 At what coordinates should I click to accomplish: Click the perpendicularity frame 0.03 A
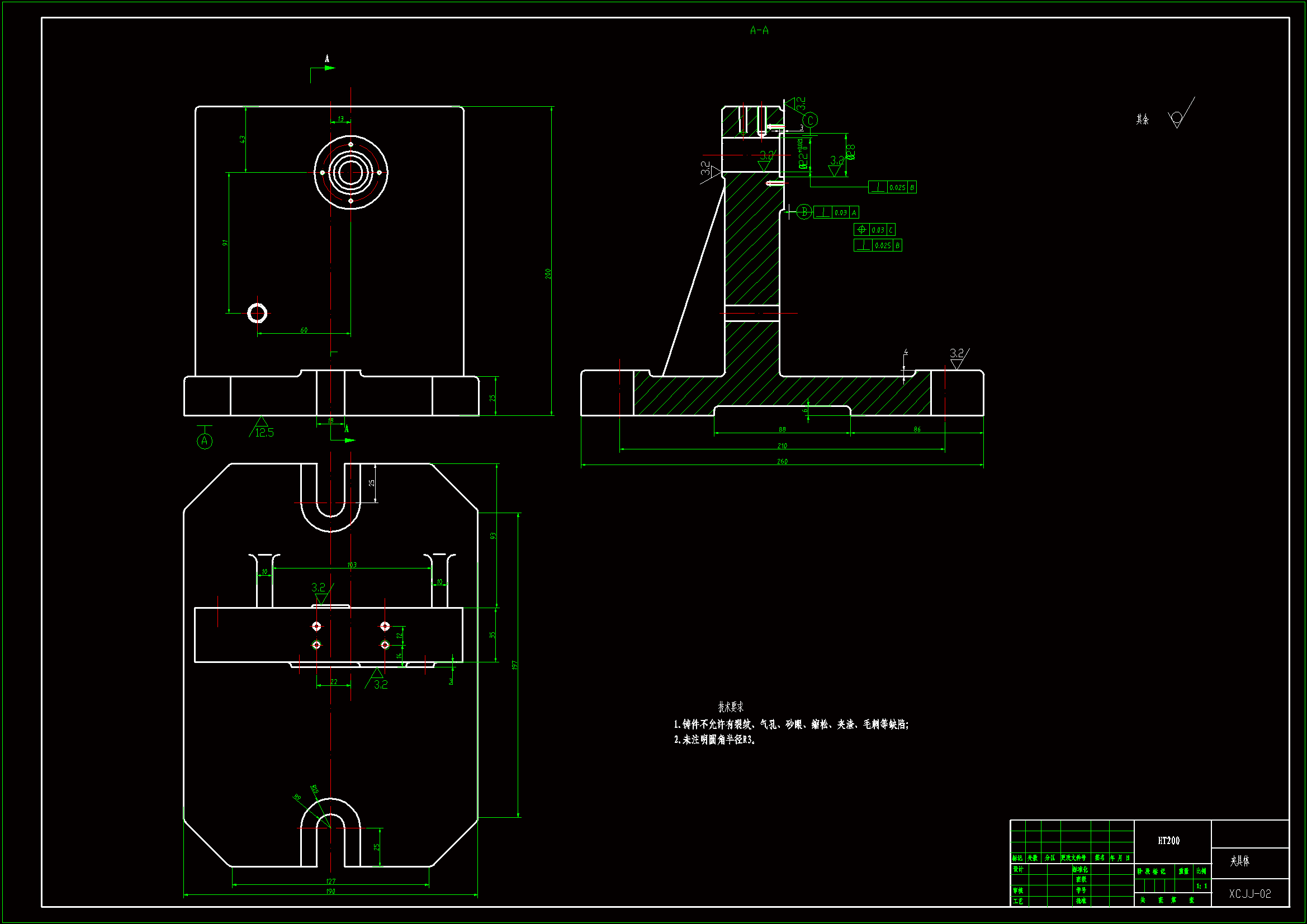pyautogui.click(x=836, y=212)
